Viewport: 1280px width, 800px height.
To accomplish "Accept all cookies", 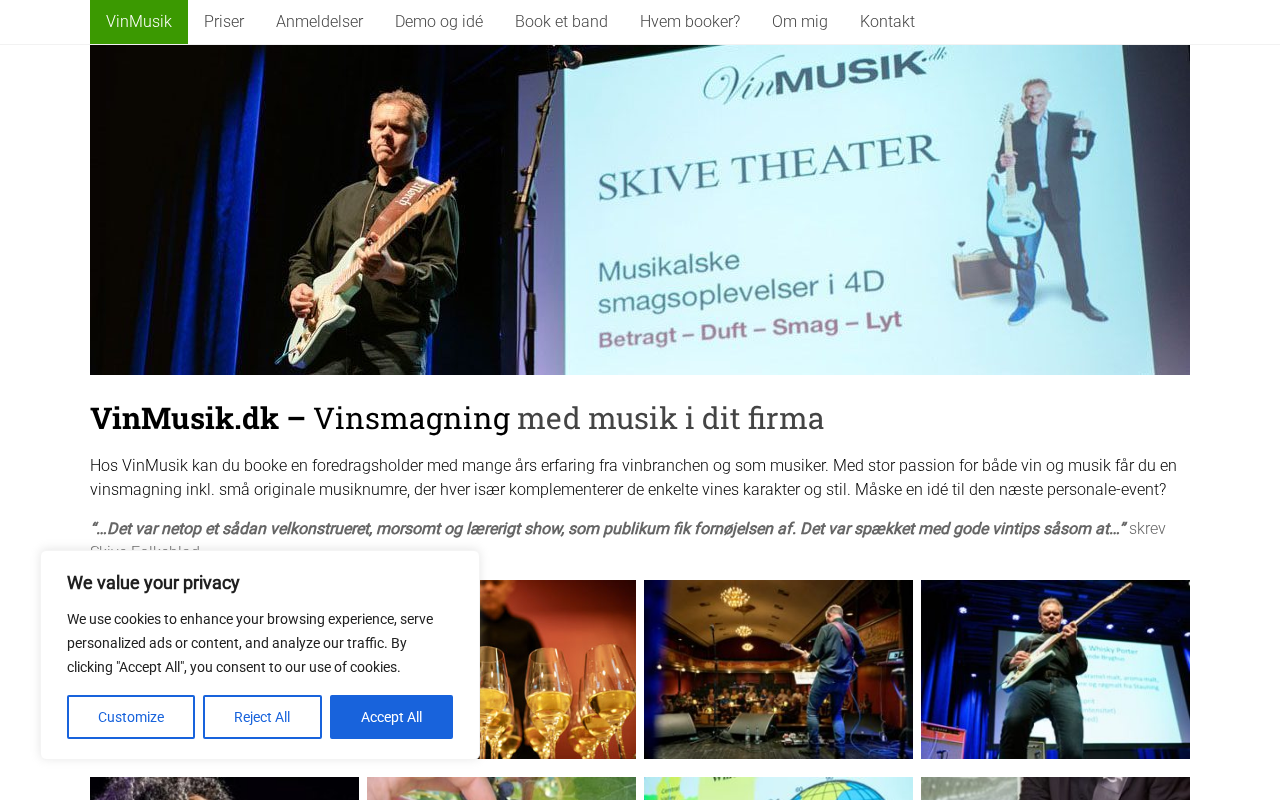I will (391, 717).
